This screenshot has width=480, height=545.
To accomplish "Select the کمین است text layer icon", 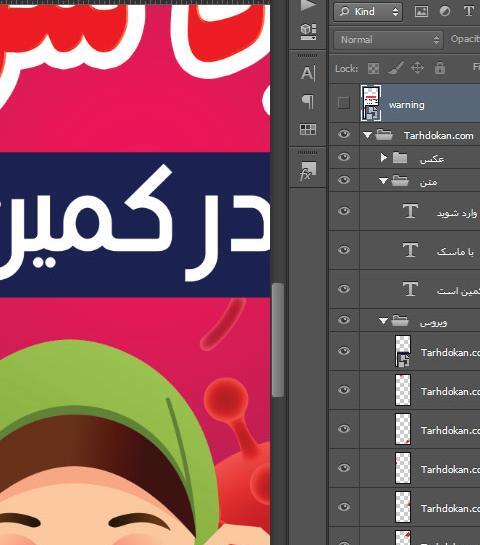I will [x=410, y=289].
